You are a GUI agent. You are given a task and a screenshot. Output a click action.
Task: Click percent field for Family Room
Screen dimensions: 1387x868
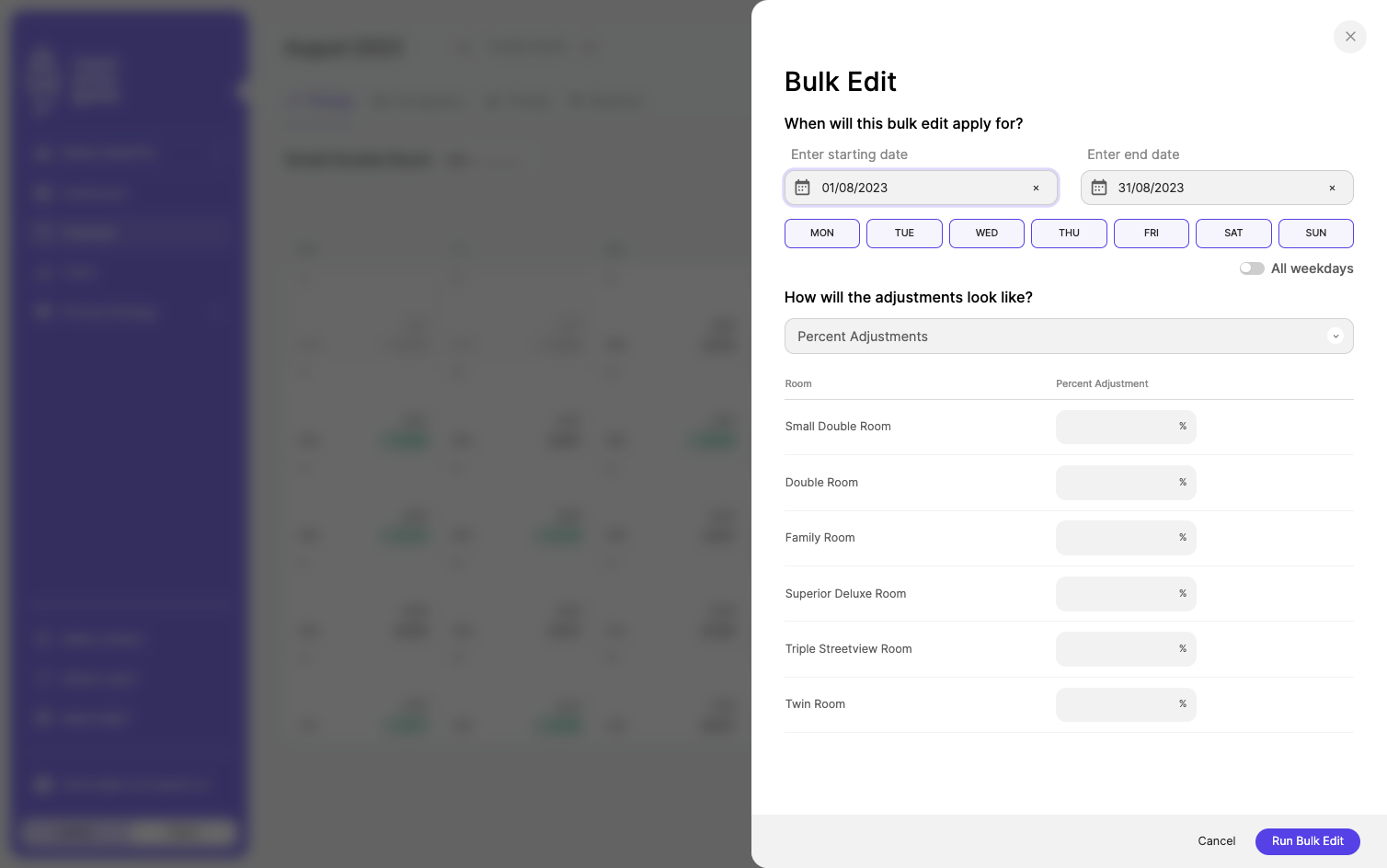[x=1126, y=538]
